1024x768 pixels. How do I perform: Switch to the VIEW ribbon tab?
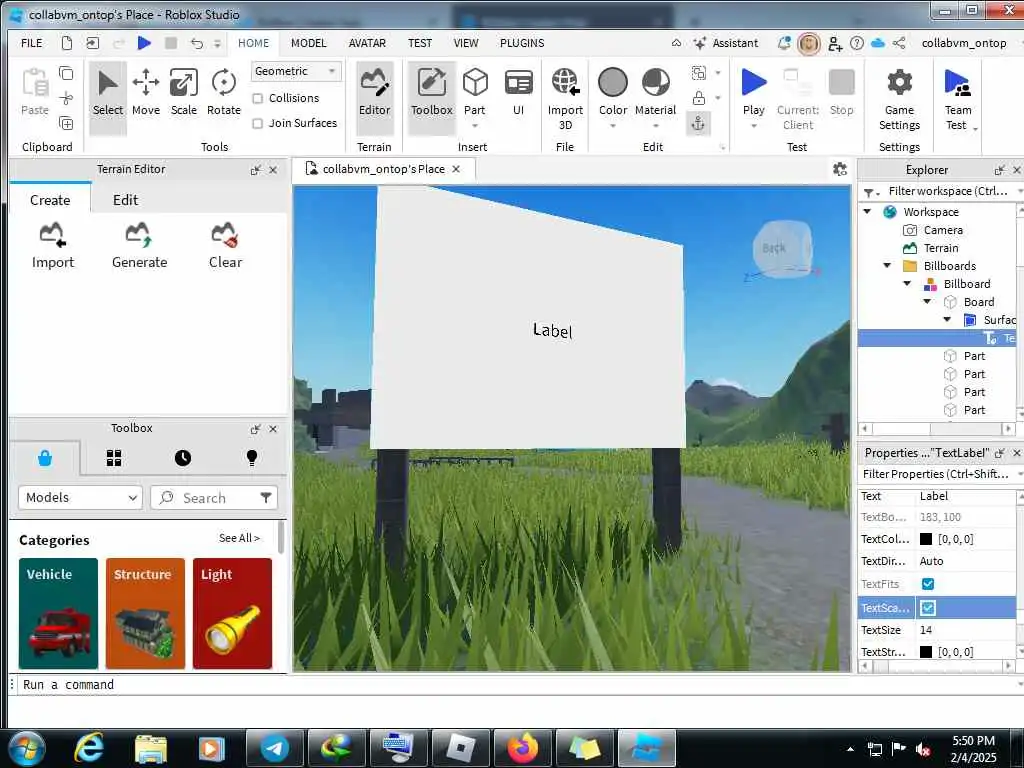coord(466,43)
